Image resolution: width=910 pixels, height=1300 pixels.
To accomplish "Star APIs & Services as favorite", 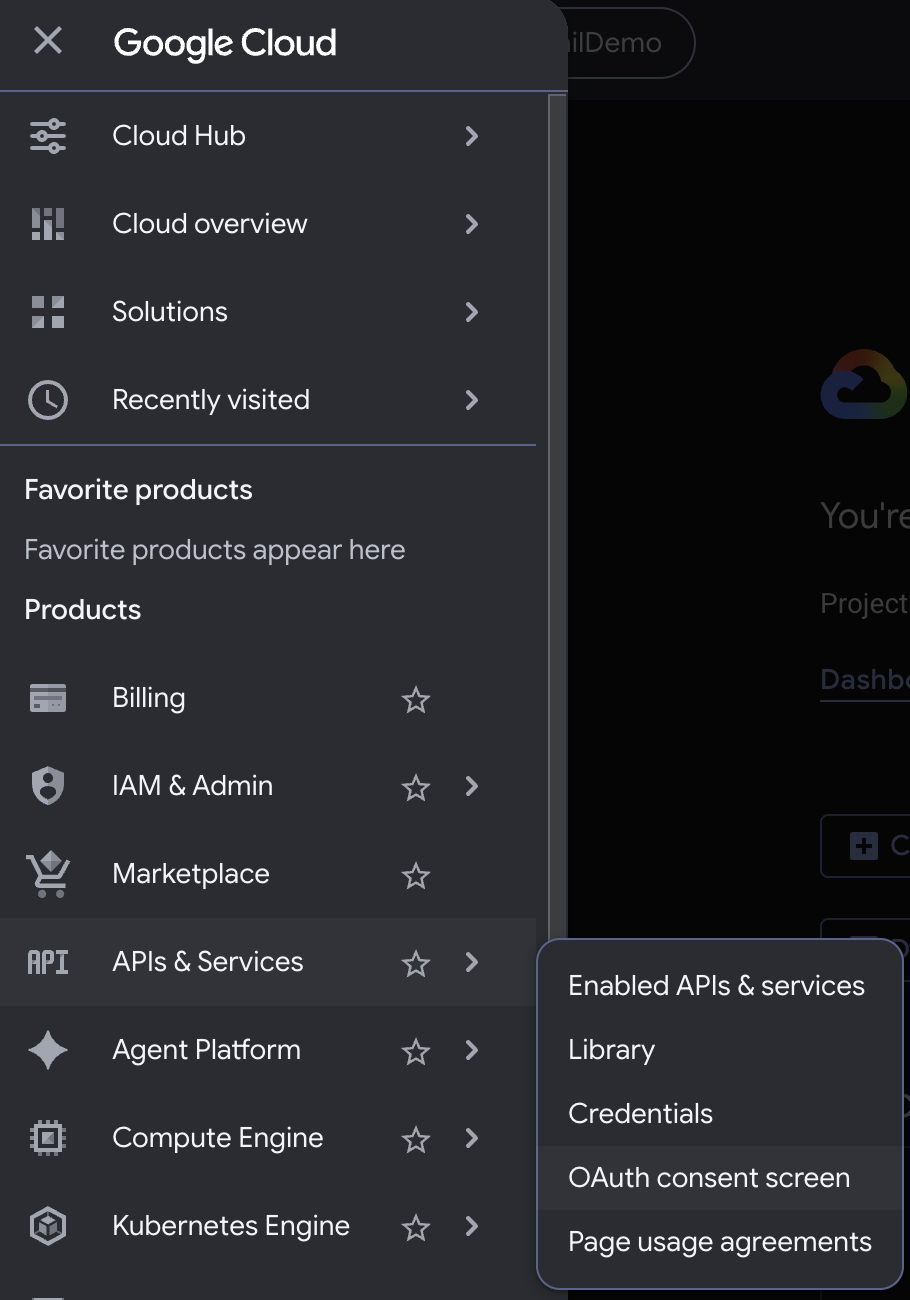I will click(415, 963).
